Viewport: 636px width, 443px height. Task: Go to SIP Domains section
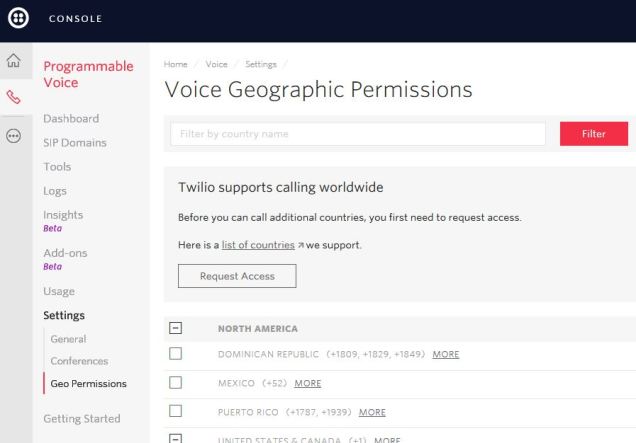pyautogui.click(x=75, y=142)
